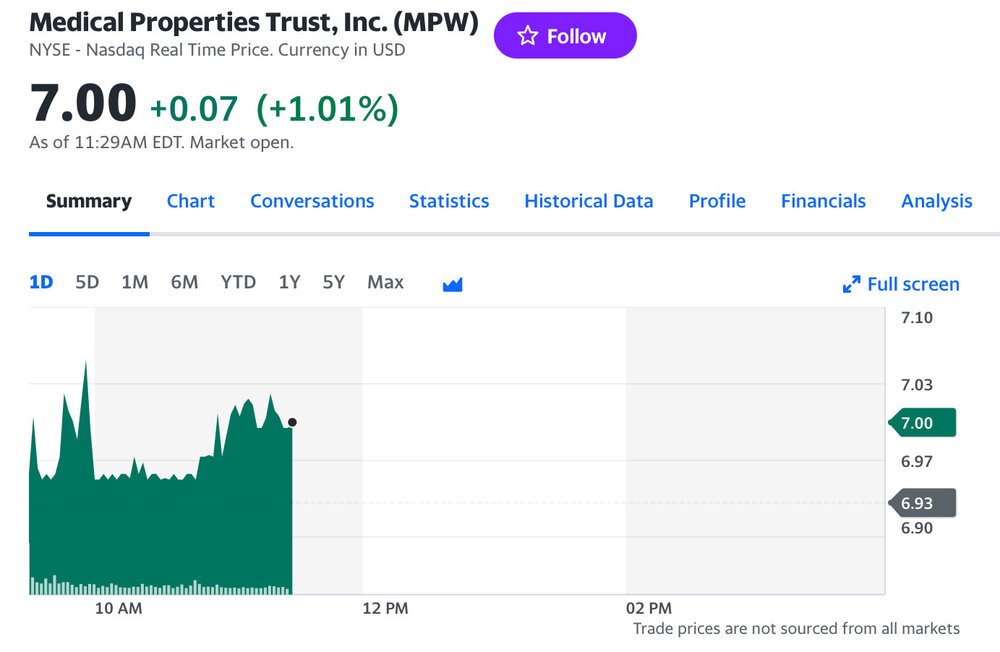
Task: Open the Chart tab
Action: [191, 201]
